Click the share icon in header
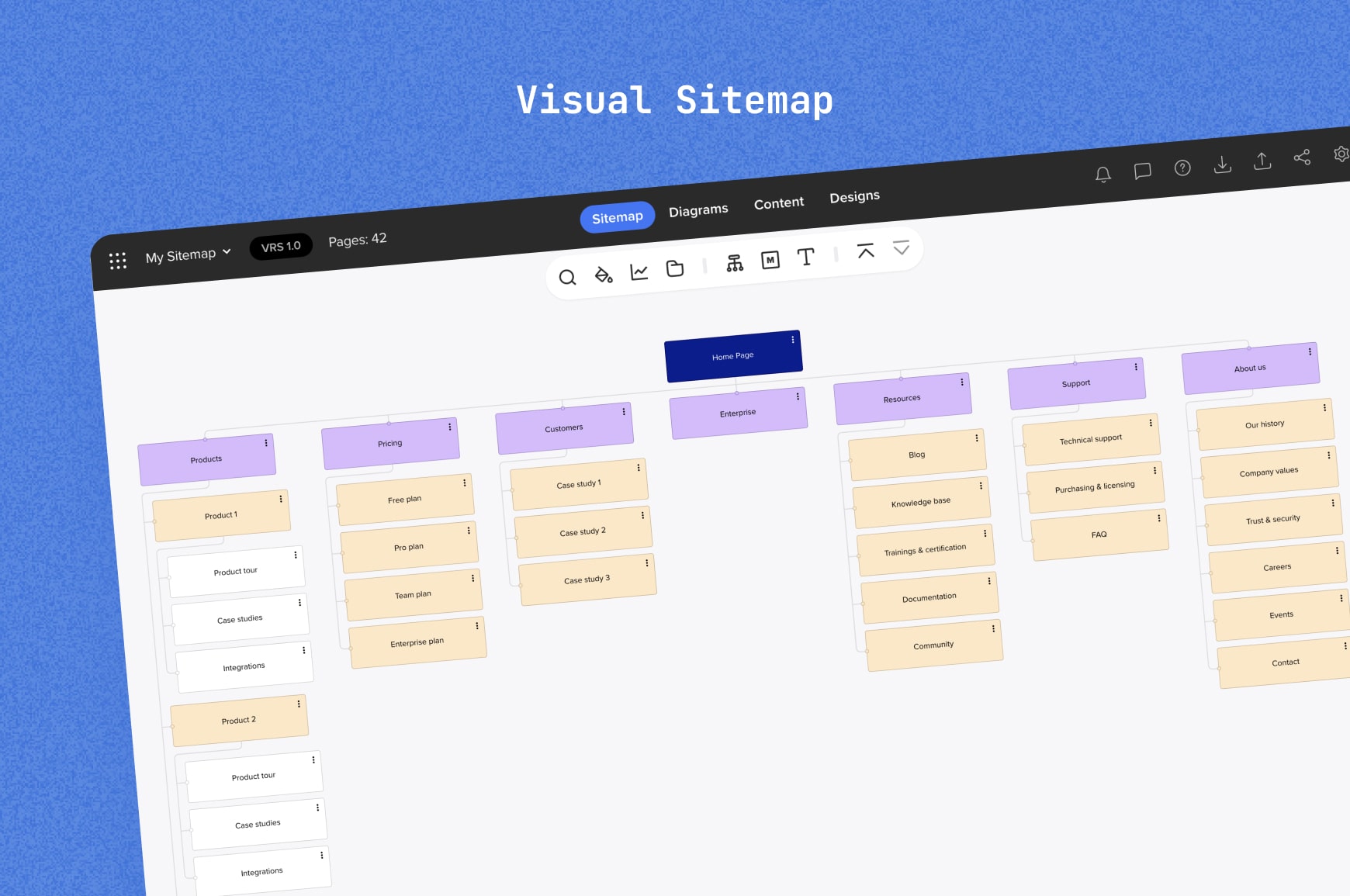The height and width of the screenshot is (896, 1350). point(1302,157)
